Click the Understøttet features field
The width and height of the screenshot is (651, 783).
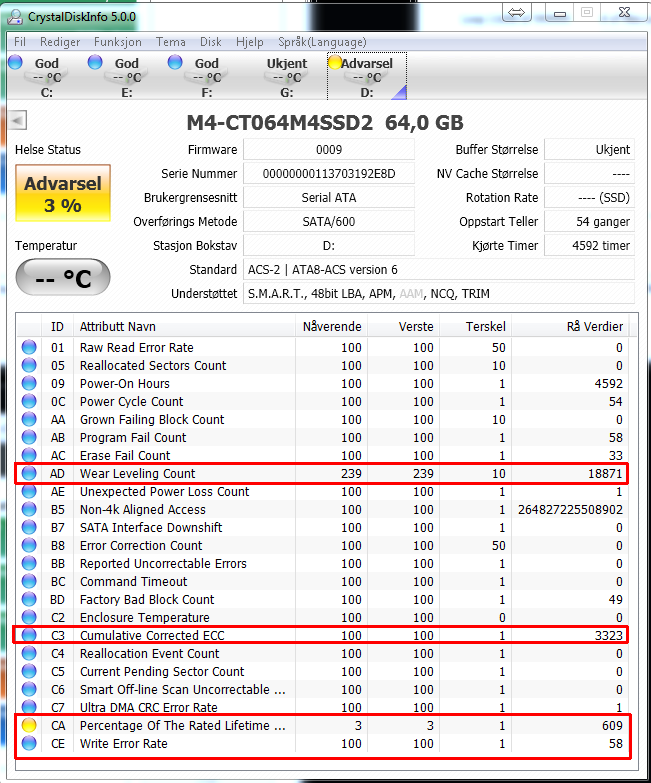point(439,294)
